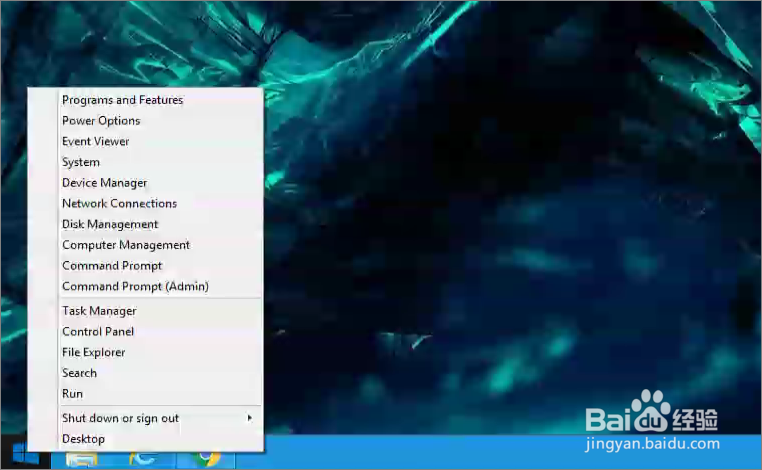This screenshot has width=762, height=470.
Task: Open File Explorer taskbar icon
Action: click(x=82, y=459)
